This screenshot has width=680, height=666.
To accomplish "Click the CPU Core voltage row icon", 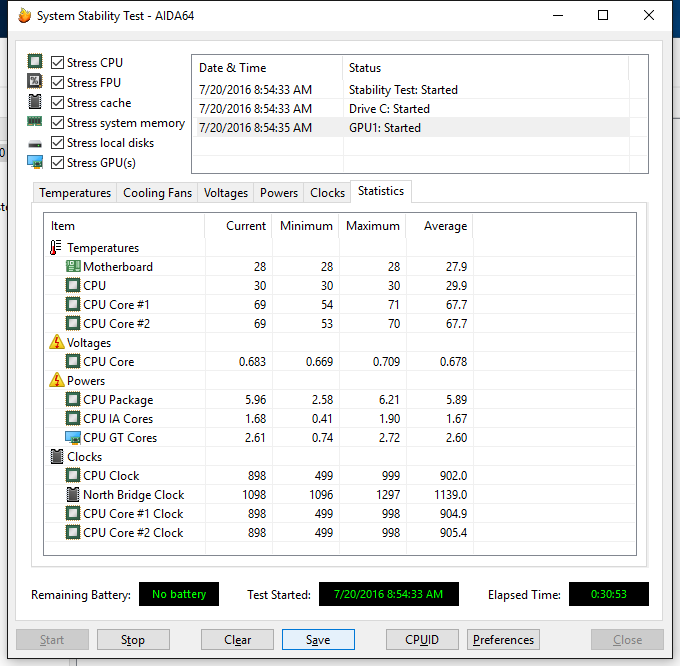I will click(x=73, y=361).
